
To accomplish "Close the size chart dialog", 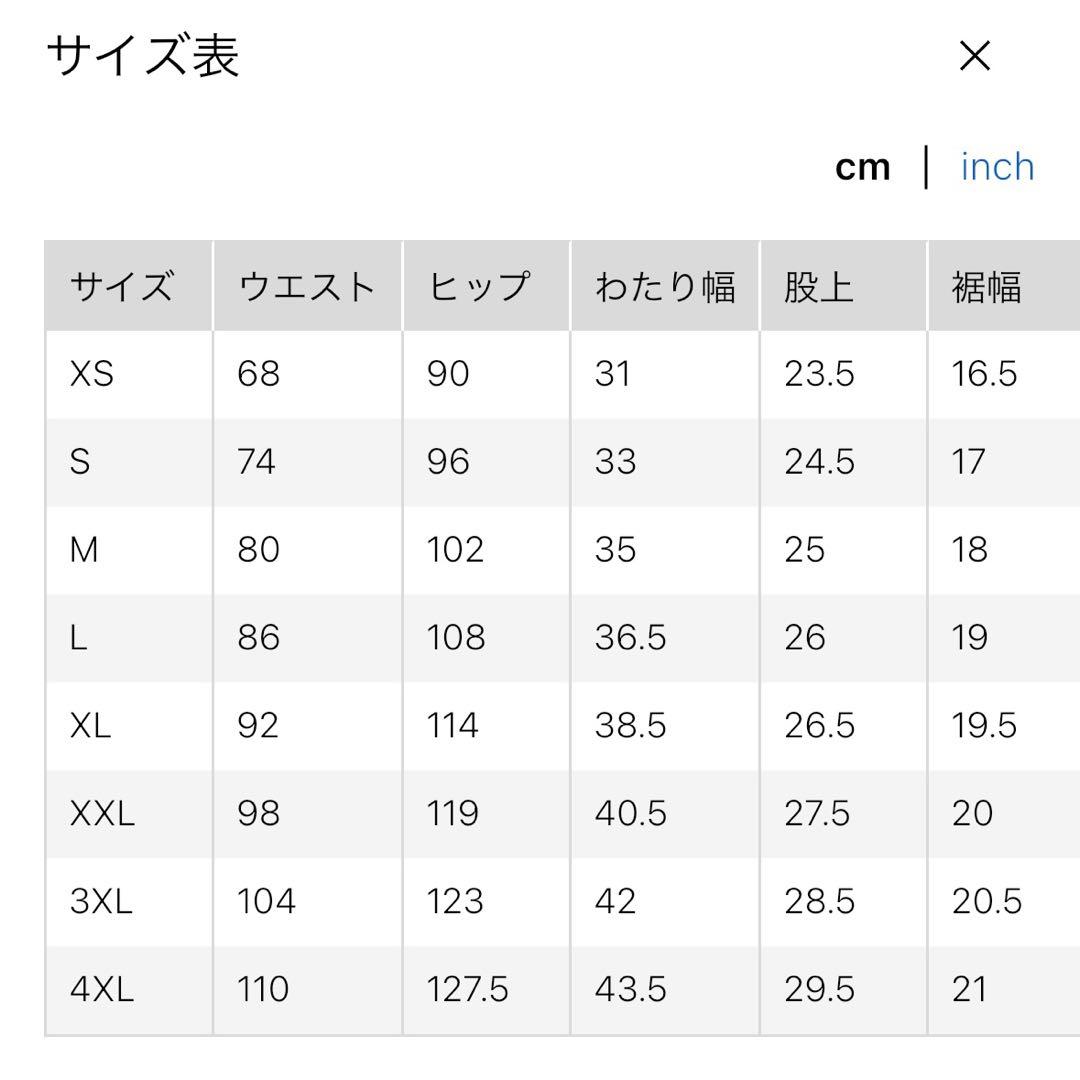I will 974,57.
